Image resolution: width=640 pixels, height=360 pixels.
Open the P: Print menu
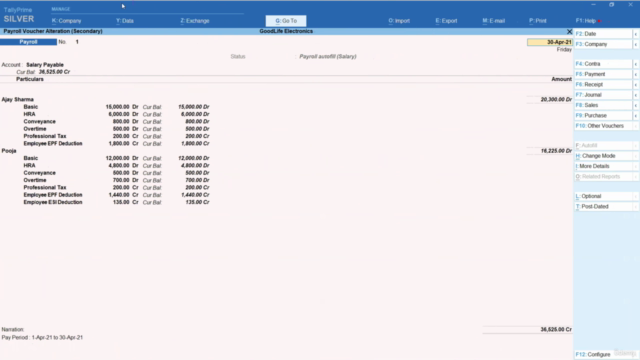(538, 21)
